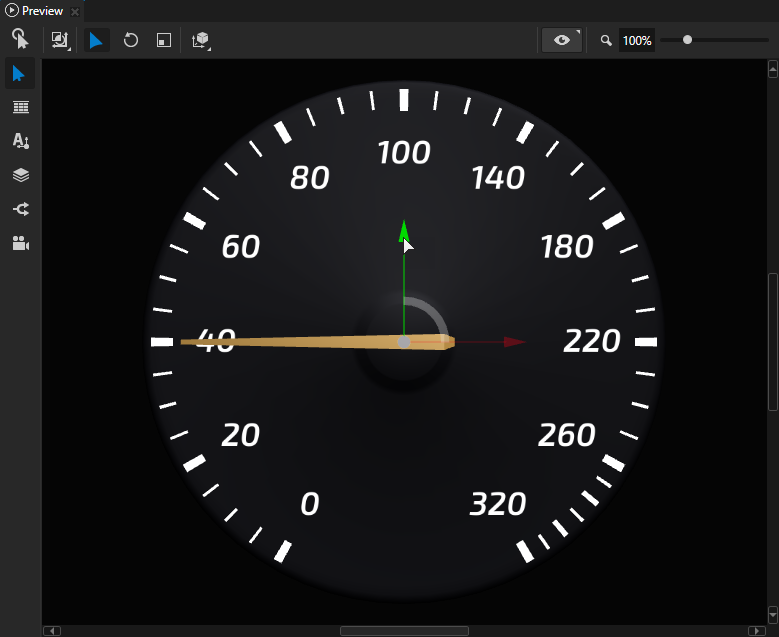This screenshot has height=637, width=779.
Task: Click the magnifier zoom reset icon
Action: (x=606, y=41)
